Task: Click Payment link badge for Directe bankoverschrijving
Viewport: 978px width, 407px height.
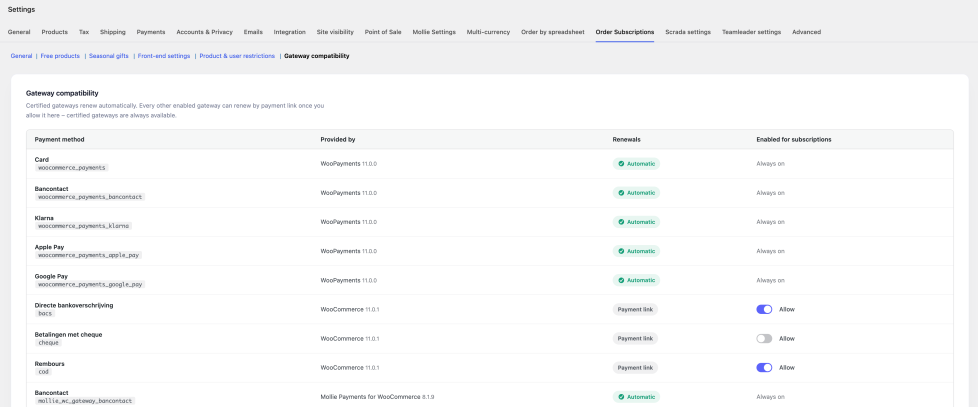Action: [x=635, y=309]
